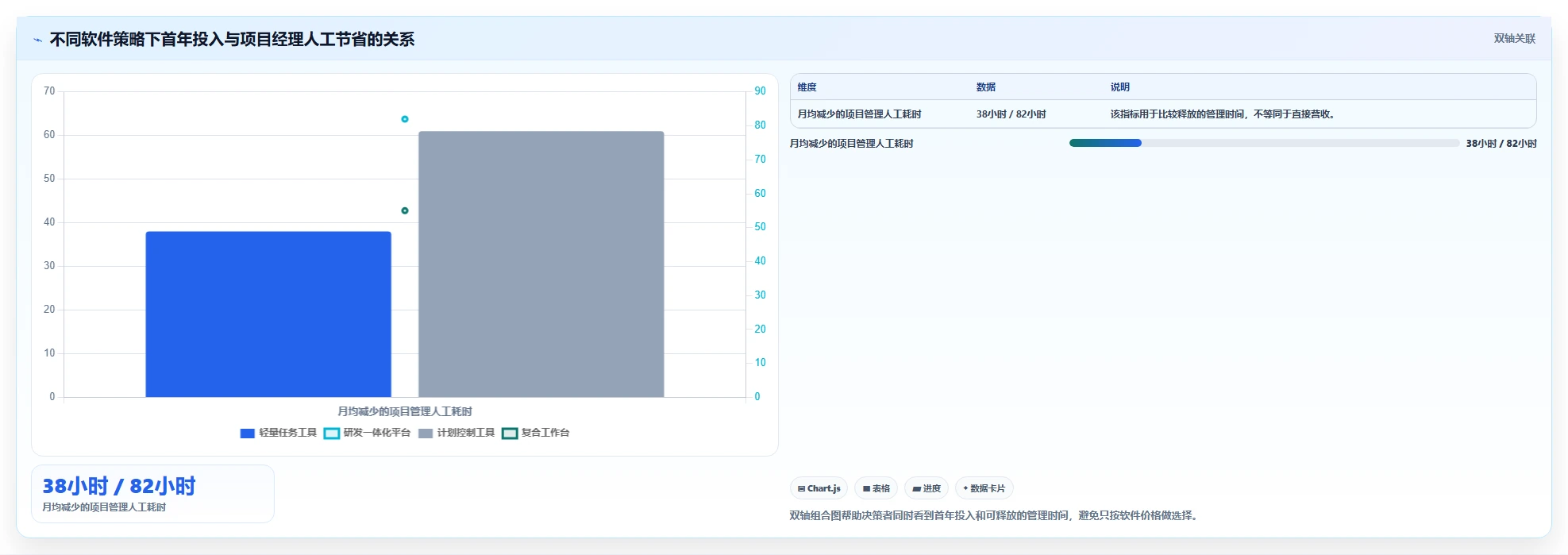The image size is (1568, 555).
Task: Click the 40 tick on the left axis
Action: (49, 222)
